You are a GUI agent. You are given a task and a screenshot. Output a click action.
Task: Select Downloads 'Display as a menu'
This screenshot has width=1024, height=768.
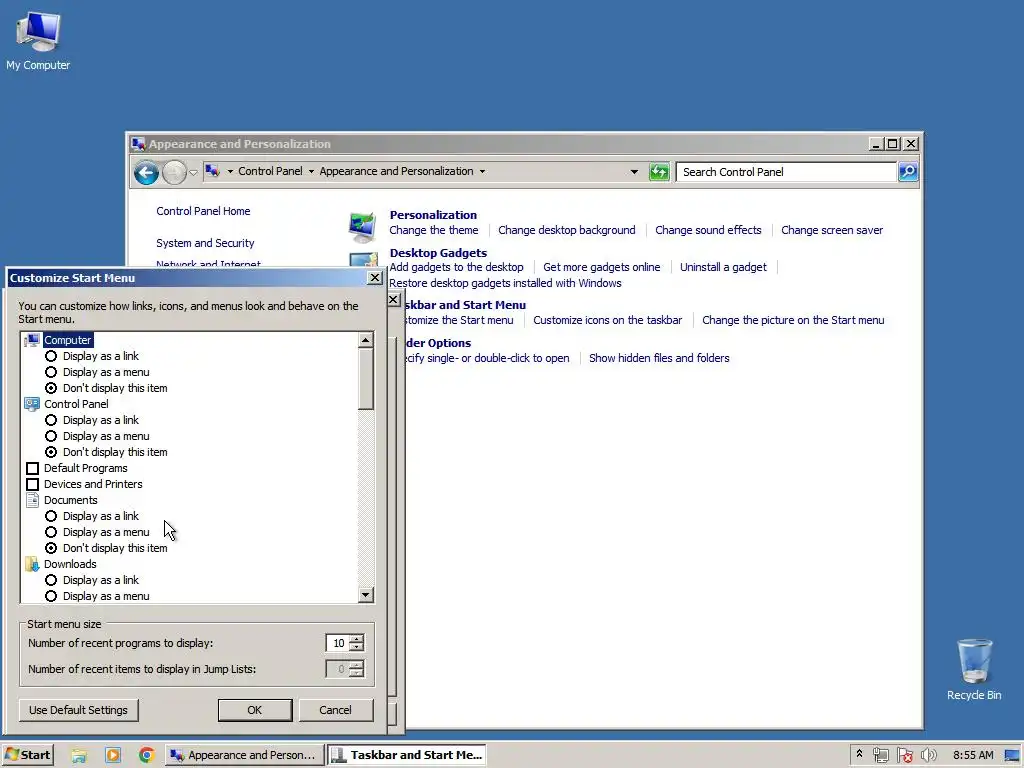point(51,596)
